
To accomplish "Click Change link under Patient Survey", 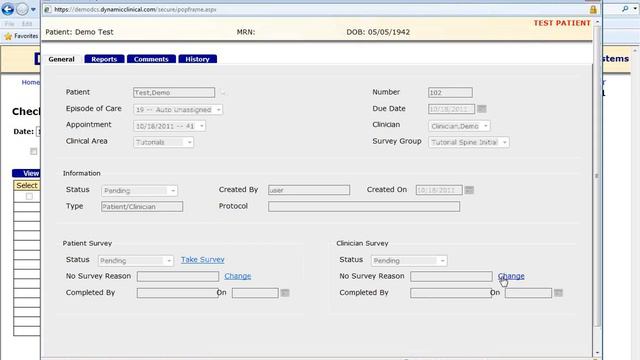I will click(238, 276).
